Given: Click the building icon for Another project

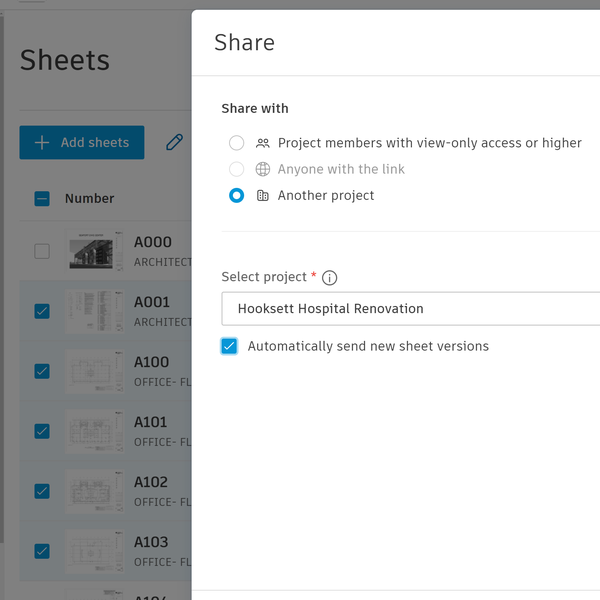Looking at the screenshot, I should point(263,196).
